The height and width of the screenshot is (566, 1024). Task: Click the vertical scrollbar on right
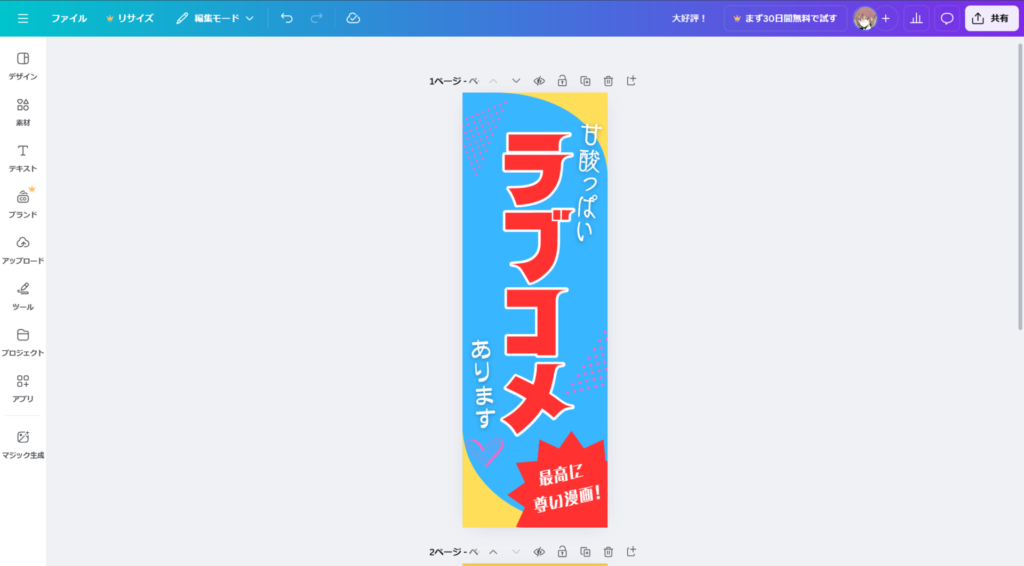1020,187
